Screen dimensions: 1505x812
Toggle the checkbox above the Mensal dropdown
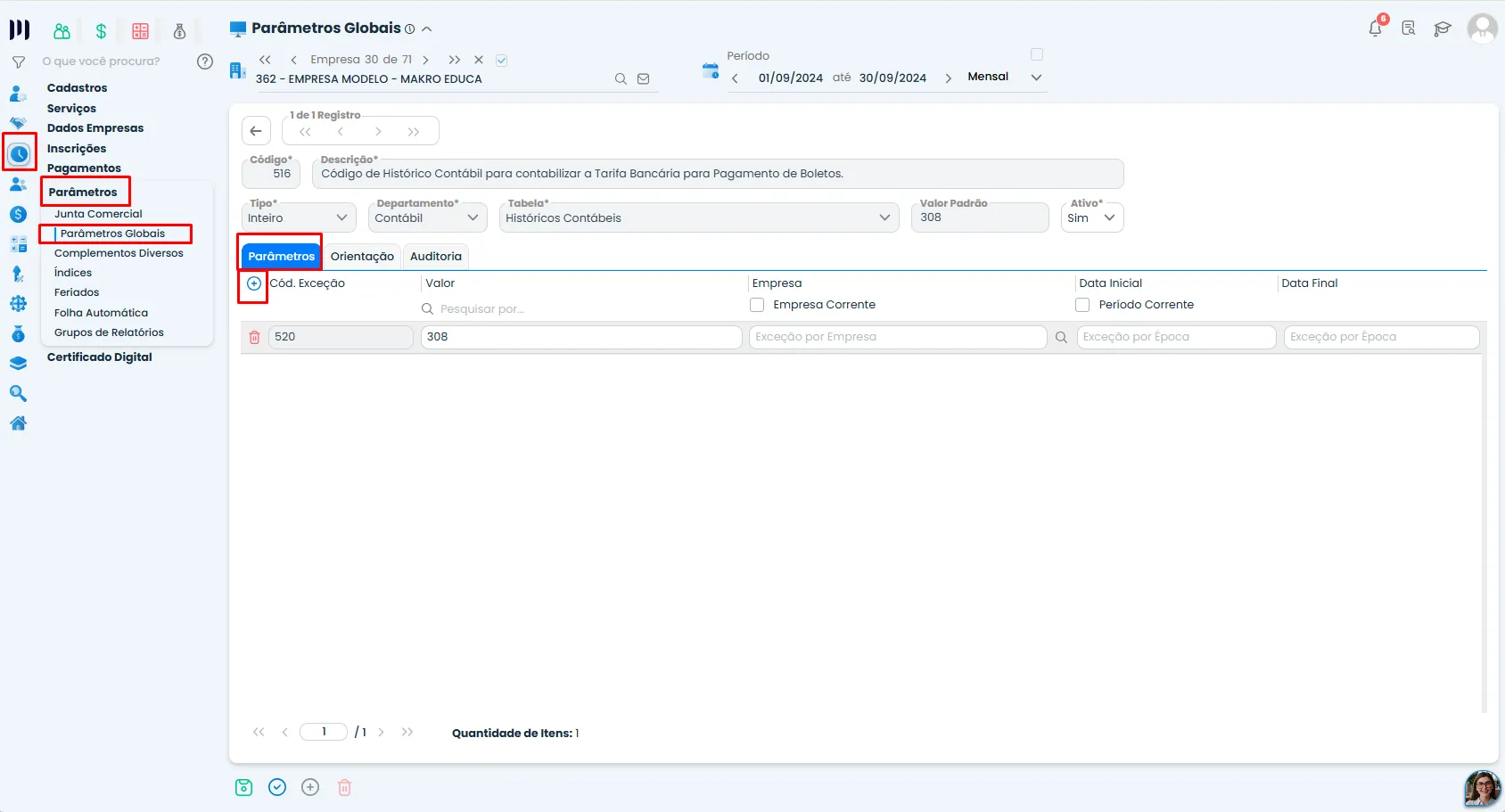click(x=1037, y=55)
